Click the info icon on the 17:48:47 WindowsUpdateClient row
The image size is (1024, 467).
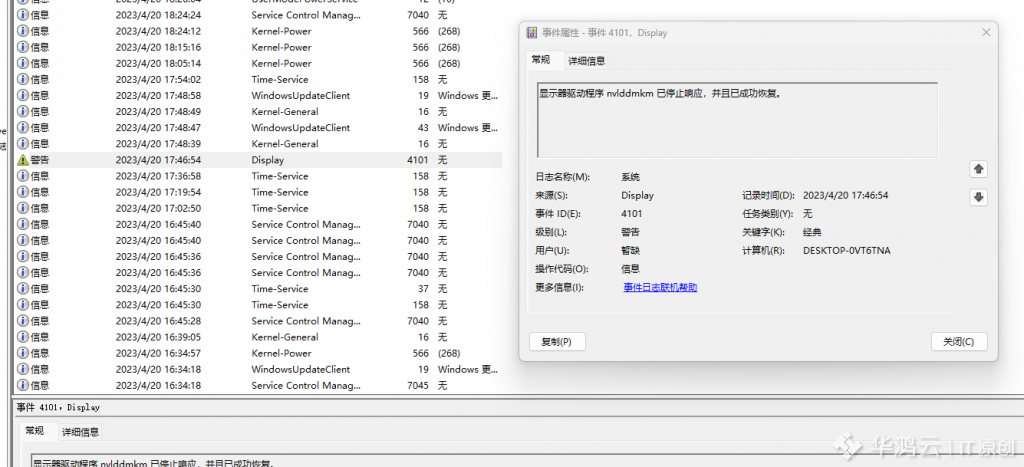[23, 128]
